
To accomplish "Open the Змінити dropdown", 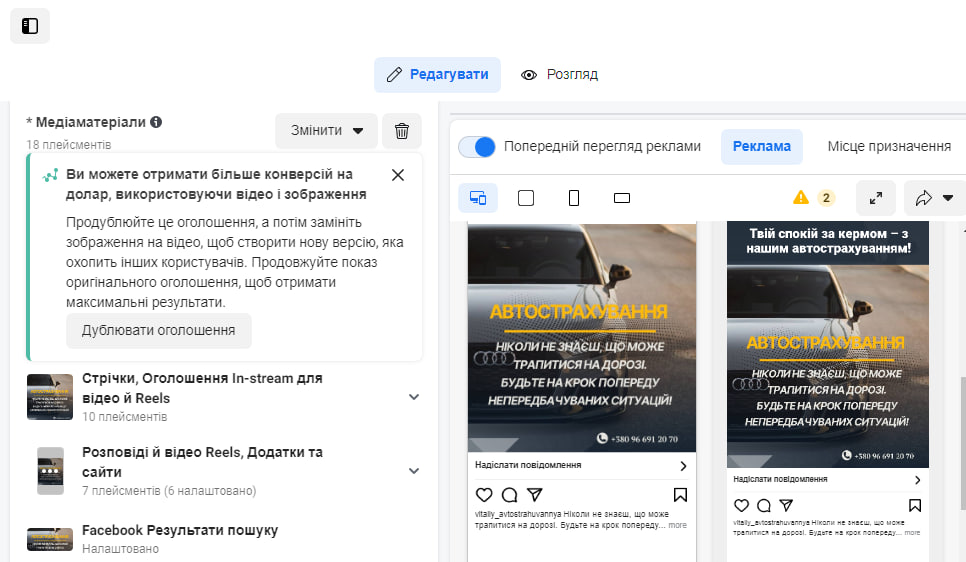I will [326, 131].
